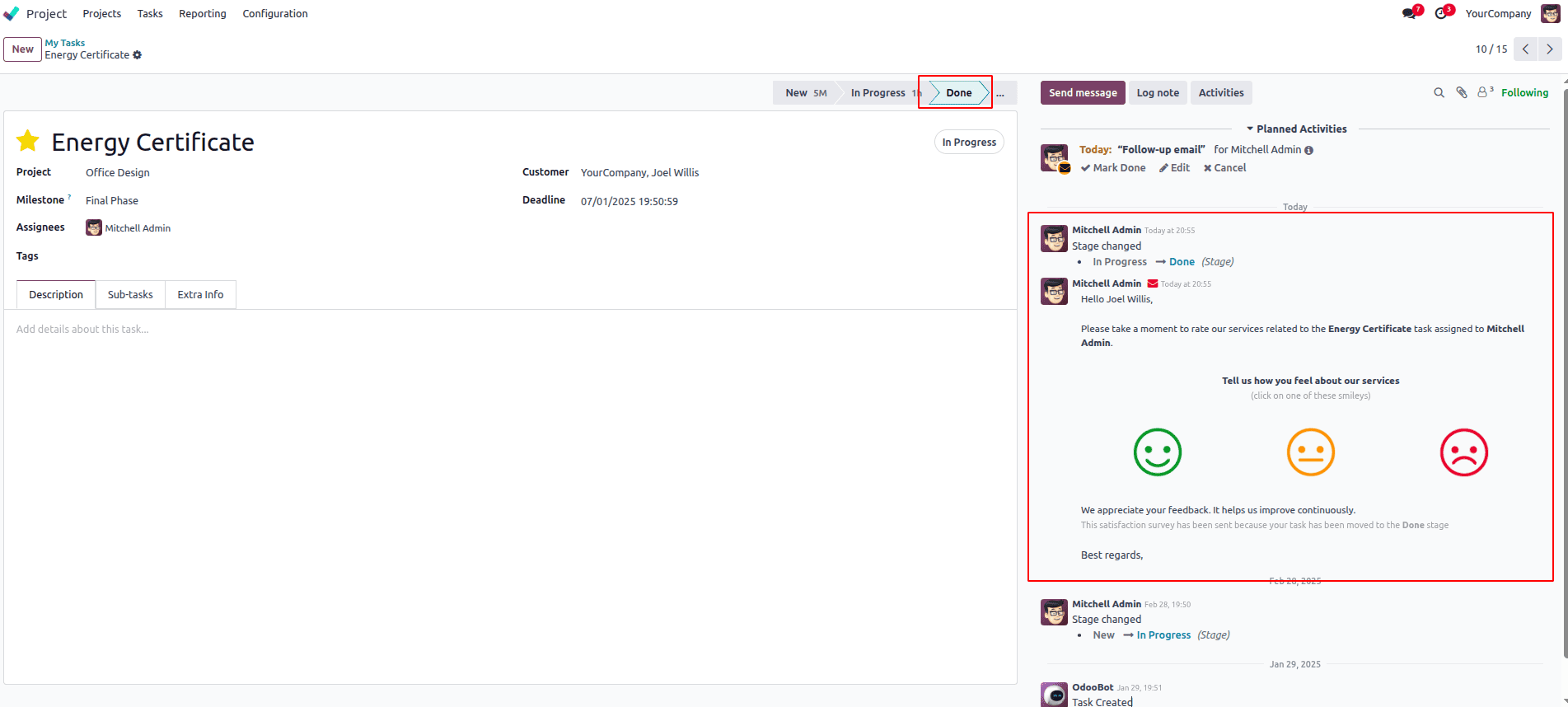Collapse the Planned Activities section
The image size is (1568, 707).
coord(1295,129)
